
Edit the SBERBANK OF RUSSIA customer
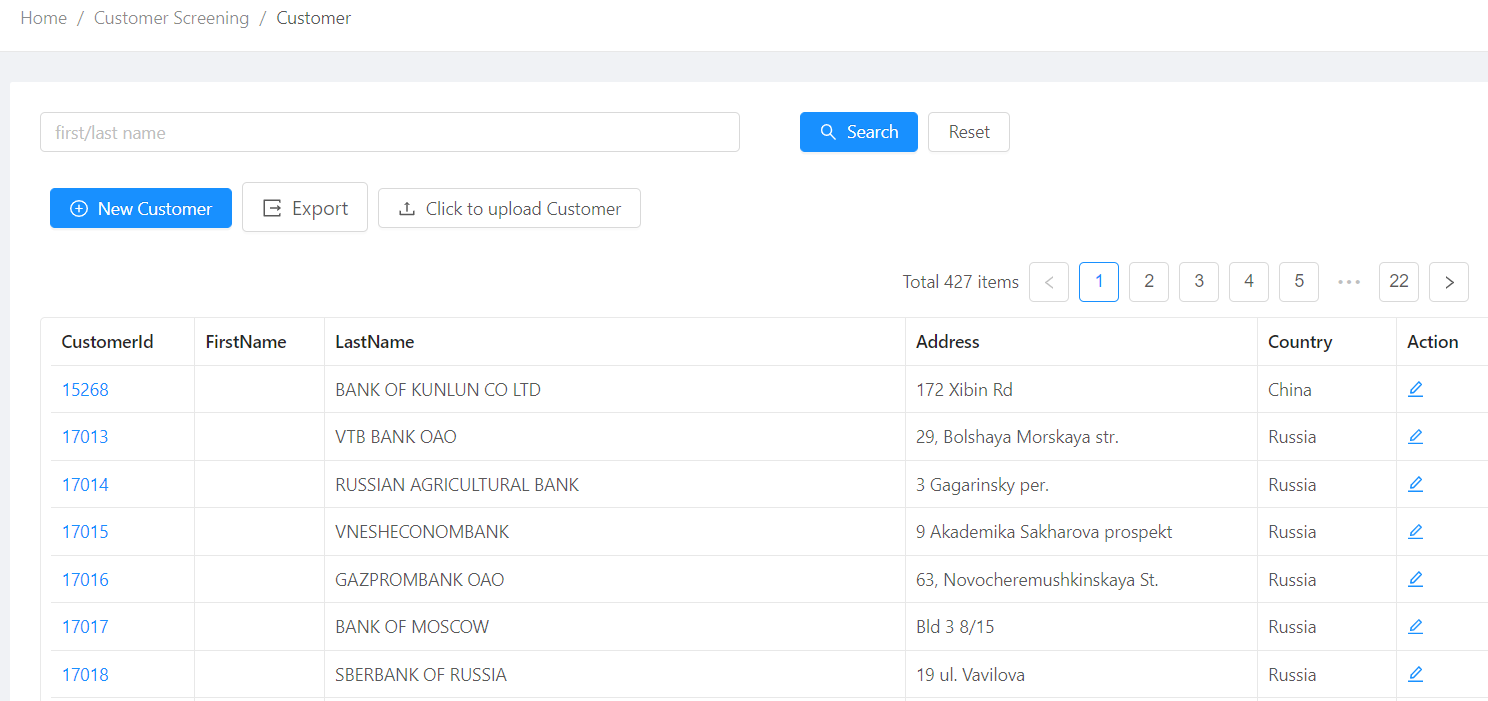(x=1415, y=674)
